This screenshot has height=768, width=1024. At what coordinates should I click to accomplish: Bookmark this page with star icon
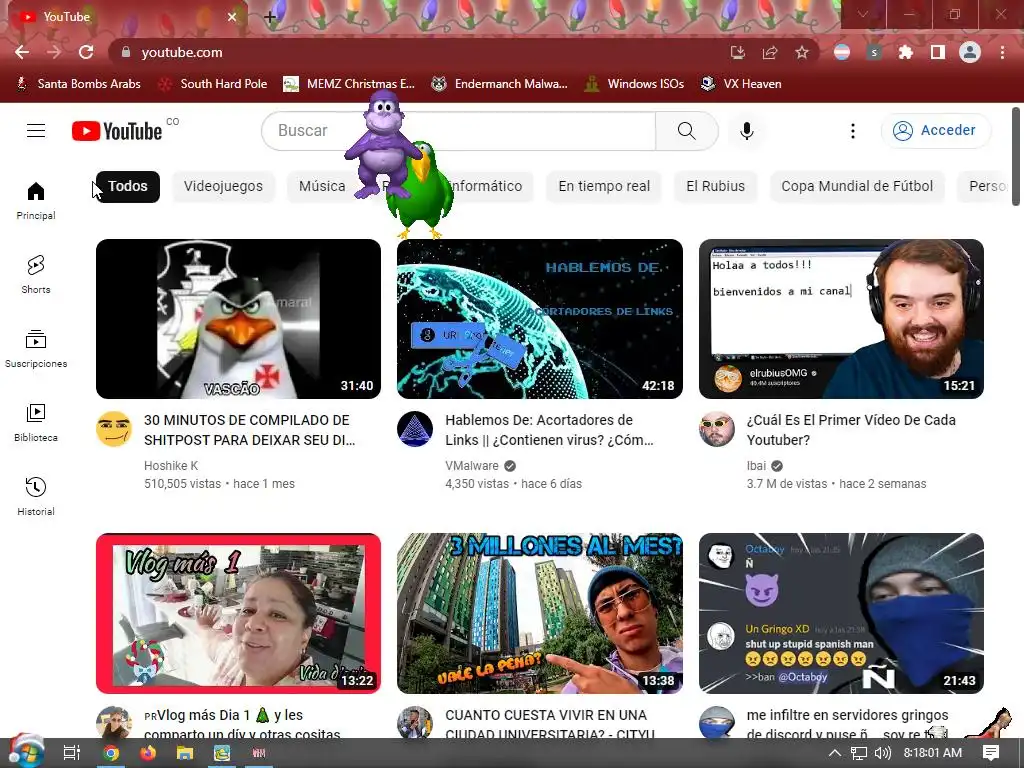[x=802, y=52]
